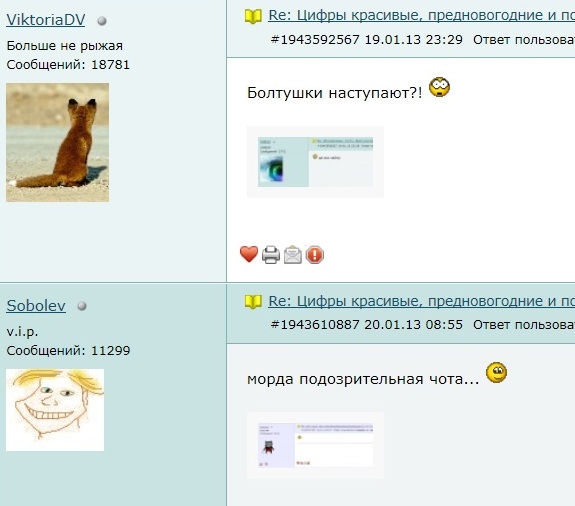Screen dimensions: 575x506
Task: Click the yellow book icon in ViktoriaDV's post header
Action: tap(253, 16)
